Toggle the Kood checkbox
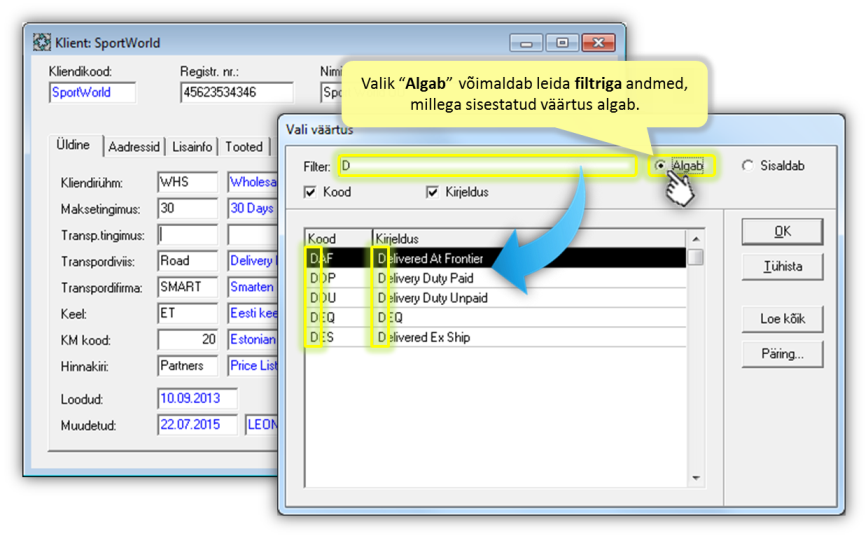 310,192
